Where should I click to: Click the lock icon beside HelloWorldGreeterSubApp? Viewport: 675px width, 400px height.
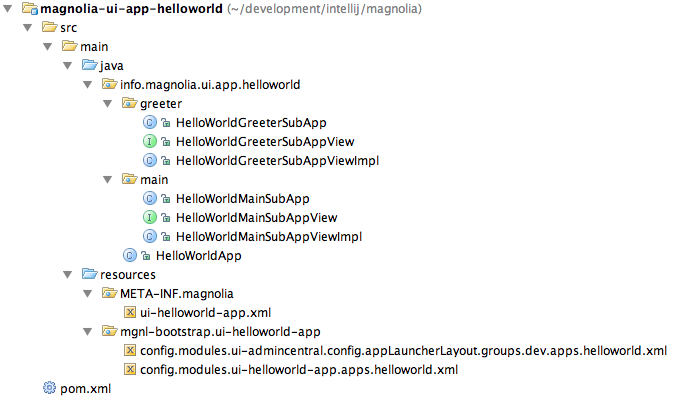(166, 123)
